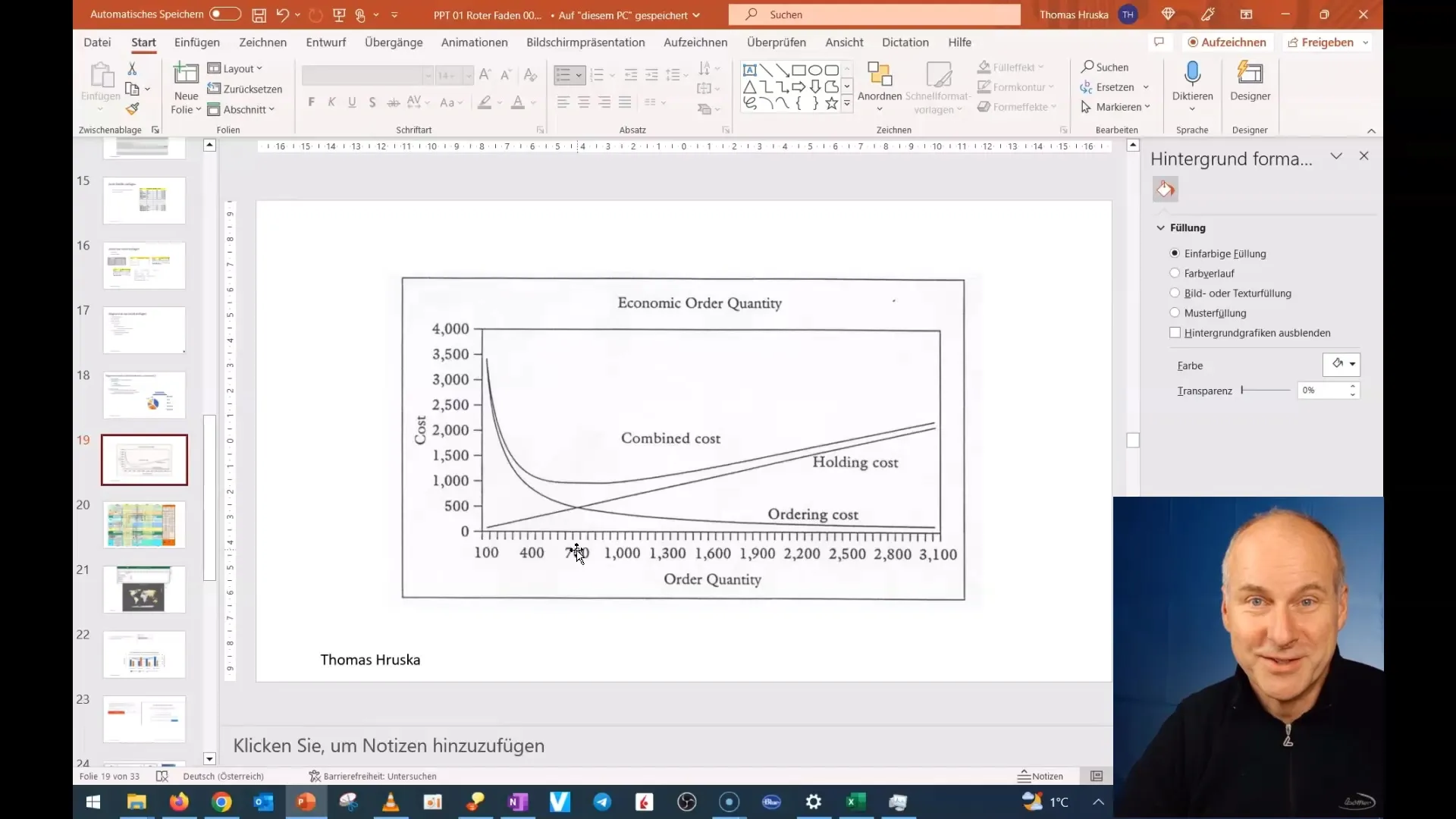Screen dimensions: 1456x819
Task: Toggle Bold formatting F button
Action: pyautogui.click(x=311, y=102)
